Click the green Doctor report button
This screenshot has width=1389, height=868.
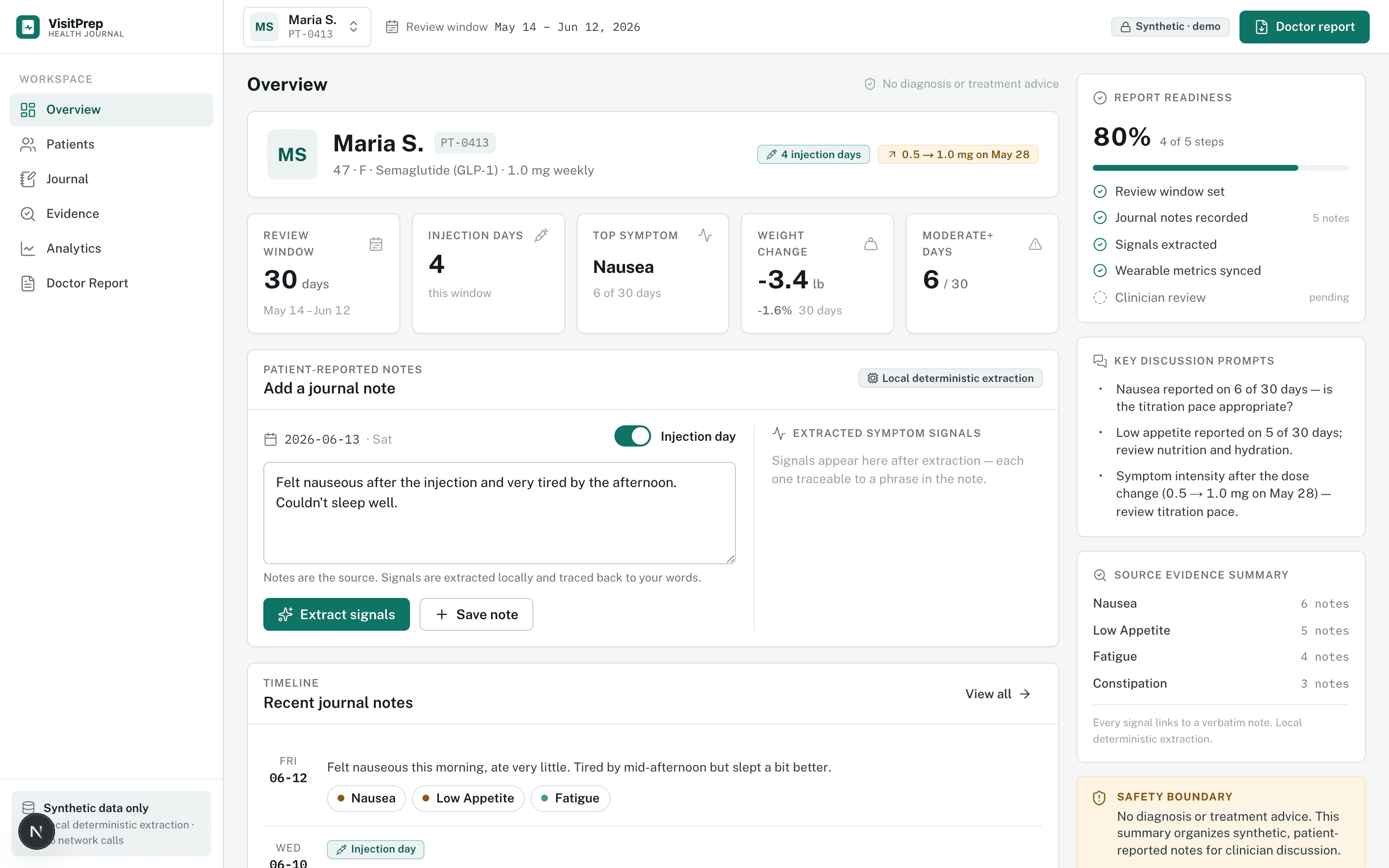pos(1304,27)
